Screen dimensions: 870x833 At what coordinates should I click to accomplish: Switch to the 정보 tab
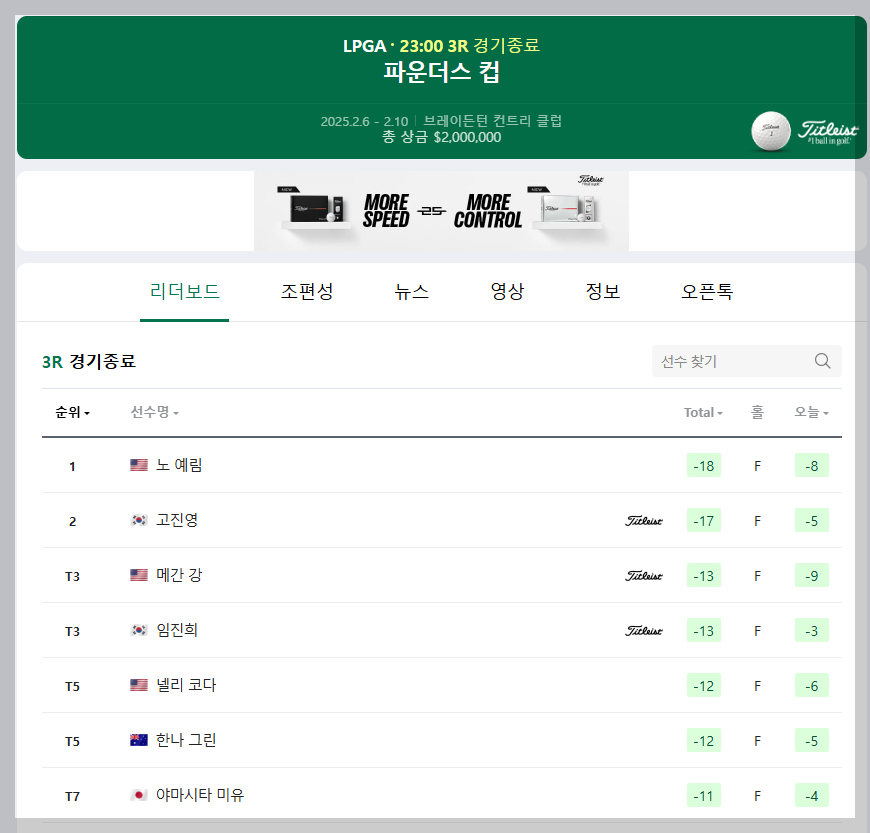click(x=603, y=291)
